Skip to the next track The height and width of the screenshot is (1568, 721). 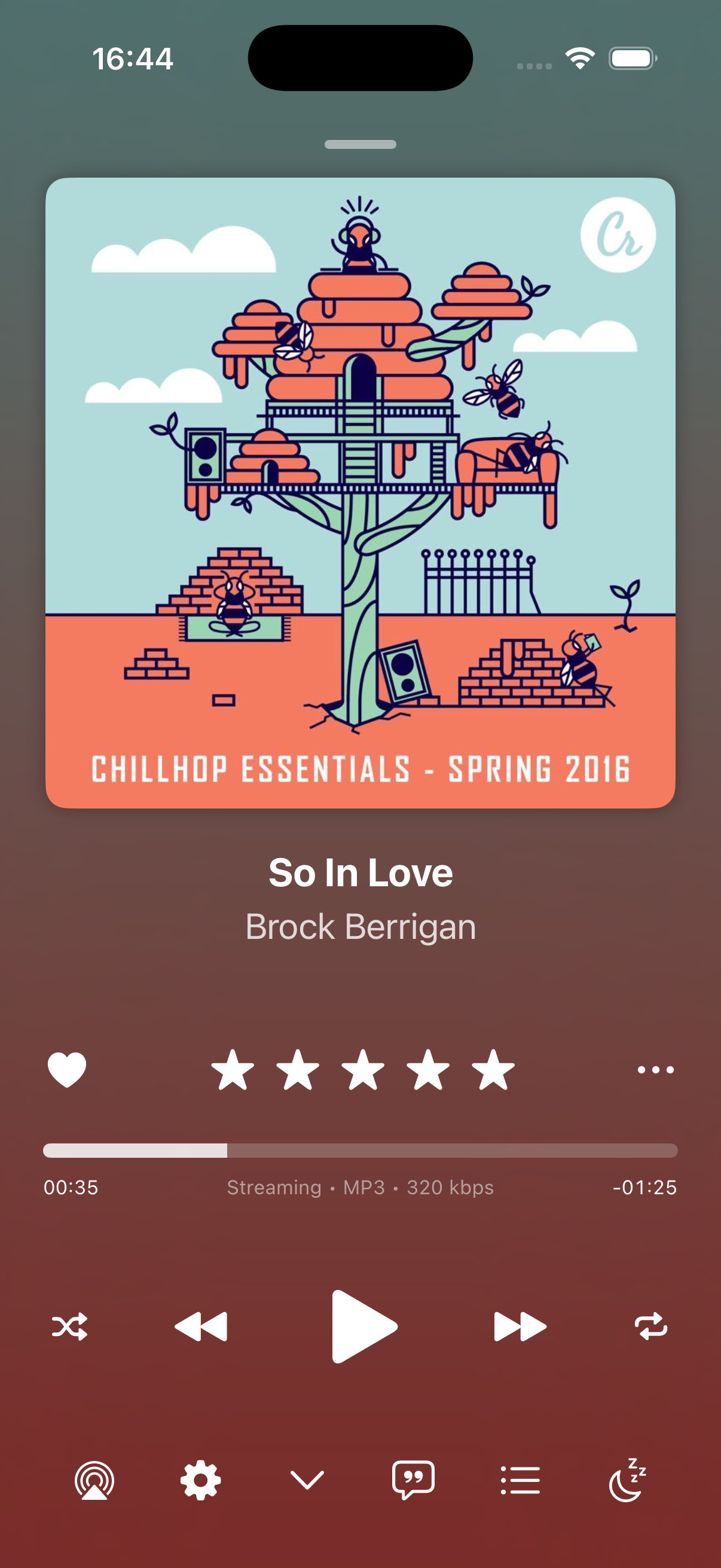[520, 1326]
